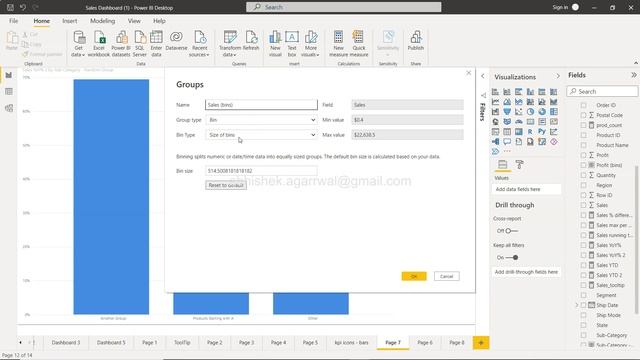Viewport: 640px width, 360px height.
Task: Open the Modeling ribbon tab
Action: [102, 21]
